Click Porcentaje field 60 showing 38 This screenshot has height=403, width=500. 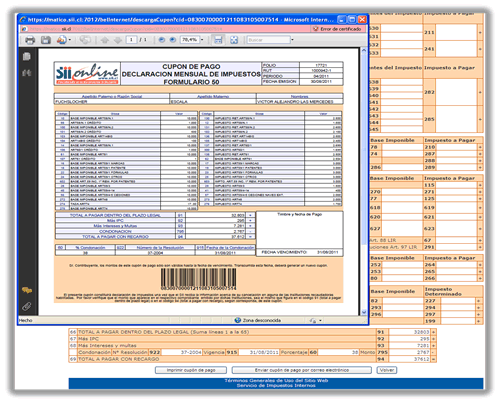(x=338, y=352)
